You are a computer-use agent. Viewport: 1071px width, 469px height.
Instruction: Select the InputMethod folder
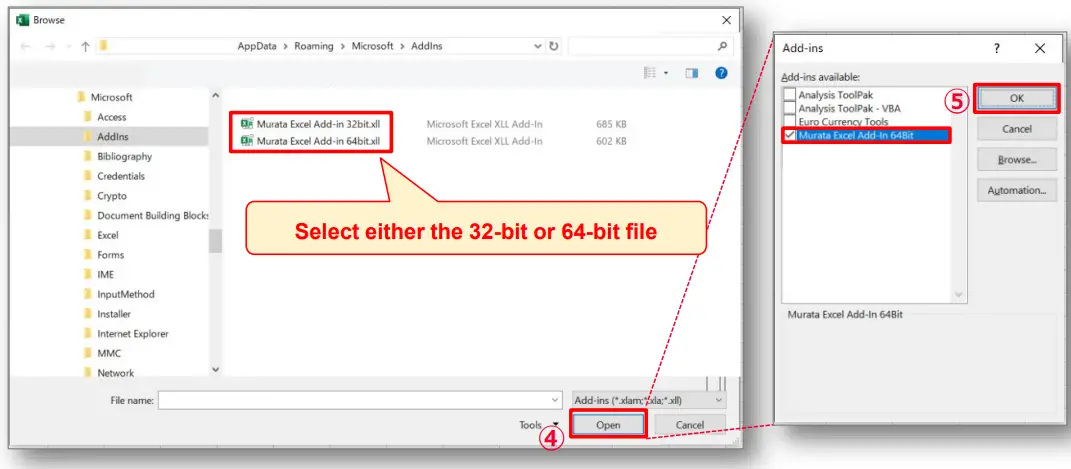(x=126, y=294)
